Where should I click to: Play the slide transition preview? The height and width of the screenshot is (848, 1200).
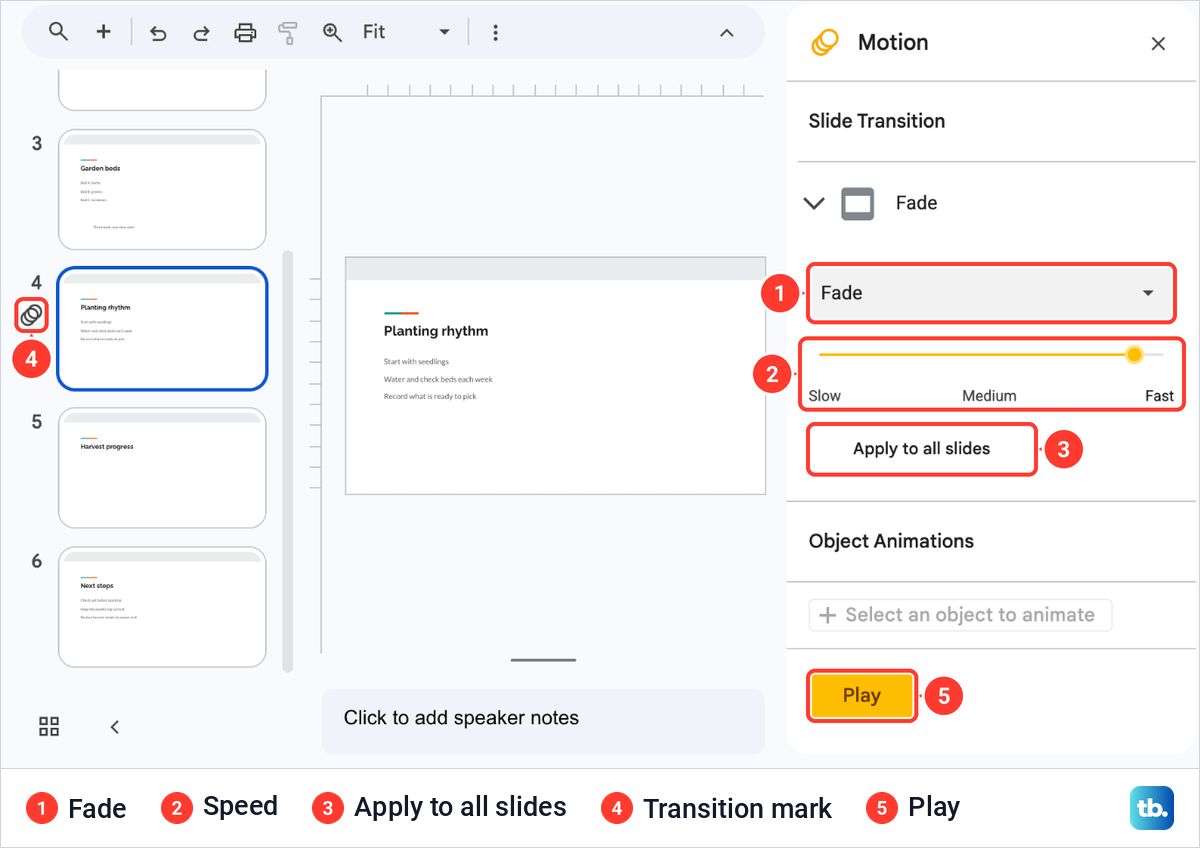pyautogui.click(x=861, y=696)
